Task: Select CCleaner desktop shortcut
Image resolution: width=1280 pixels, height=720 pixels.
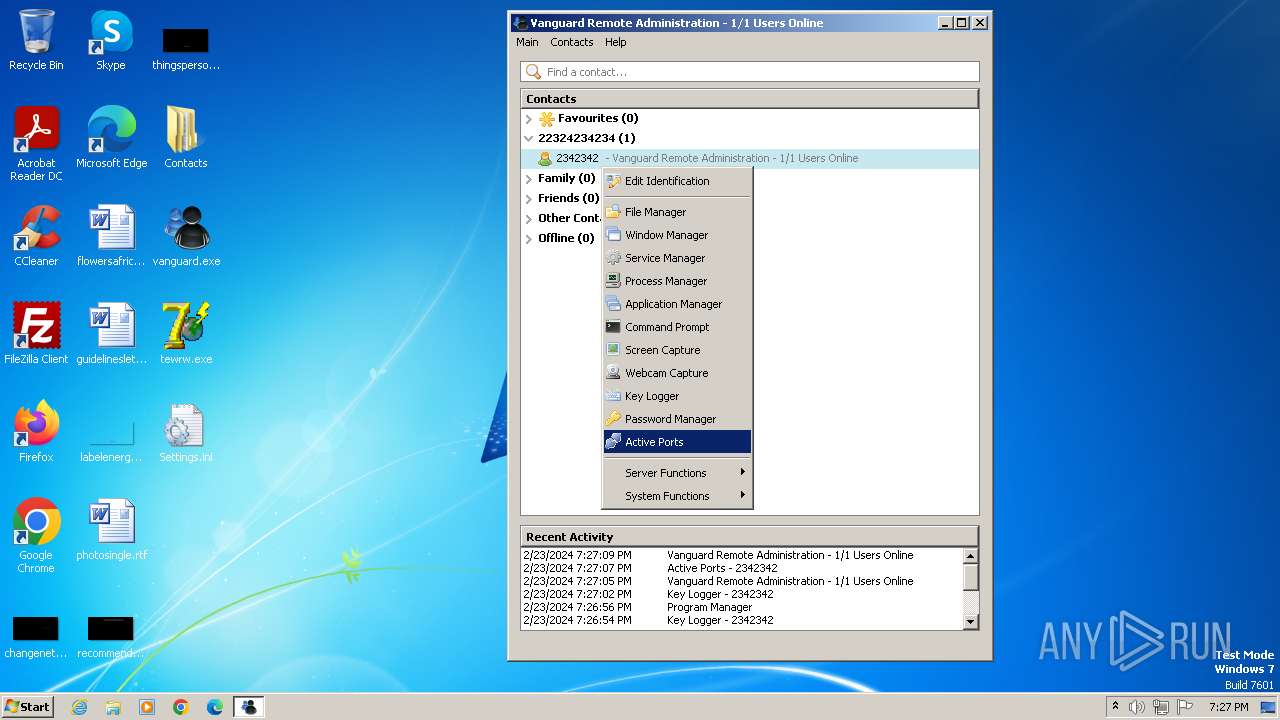Action: (36, 237)
